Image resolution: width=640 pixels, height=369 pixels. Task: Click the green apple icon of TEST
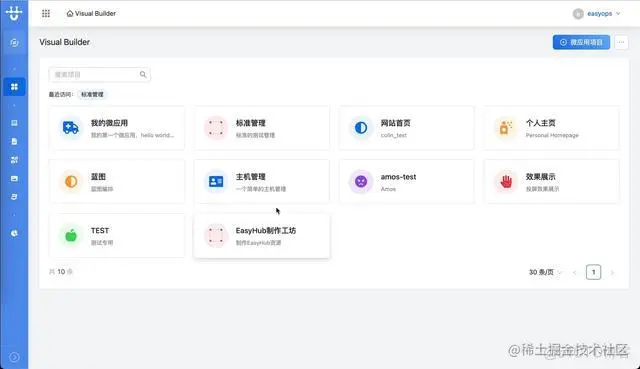click(71, 235)
